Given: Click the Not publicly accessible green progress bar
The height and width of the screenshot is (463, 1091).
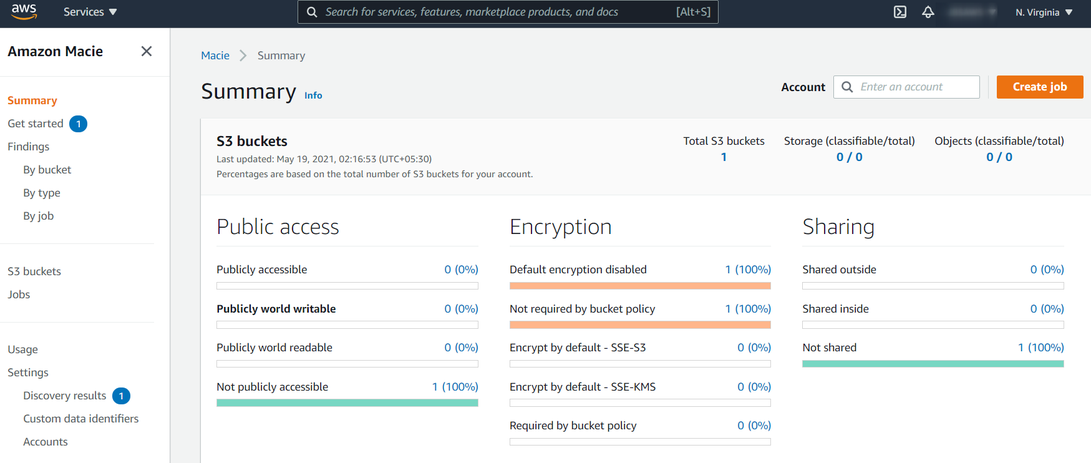Looking at the screenshot, I should [347, 402].
